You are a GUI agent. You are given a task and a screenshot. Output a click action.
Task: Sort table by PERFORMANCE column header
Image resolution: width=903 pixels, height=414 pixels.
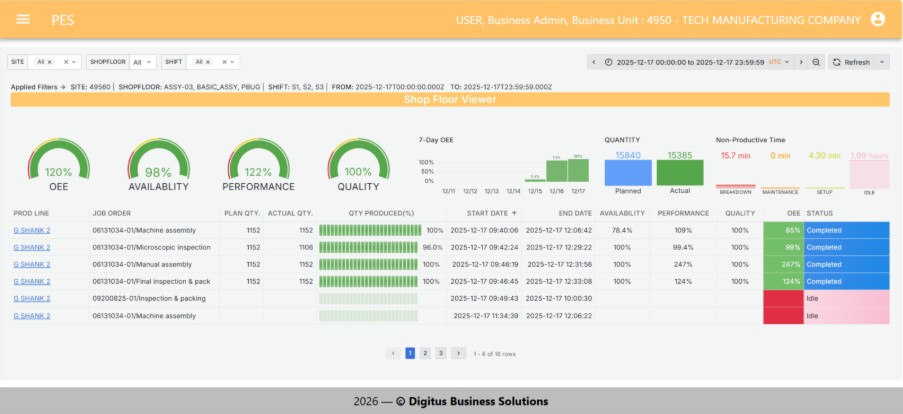[683, 213]
